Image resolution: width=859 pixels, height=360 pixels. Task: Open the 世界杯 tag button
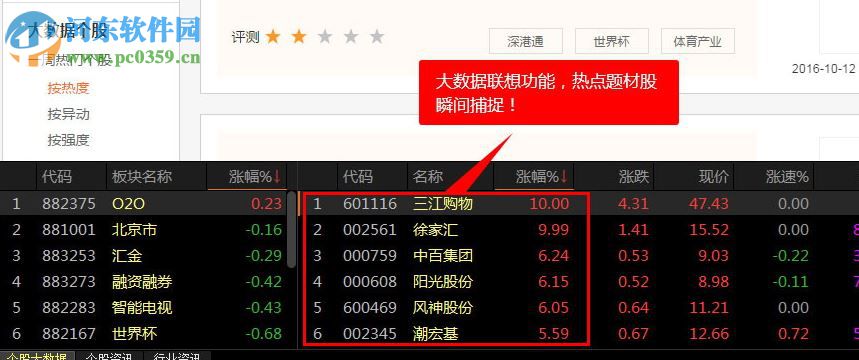[611, 41]
